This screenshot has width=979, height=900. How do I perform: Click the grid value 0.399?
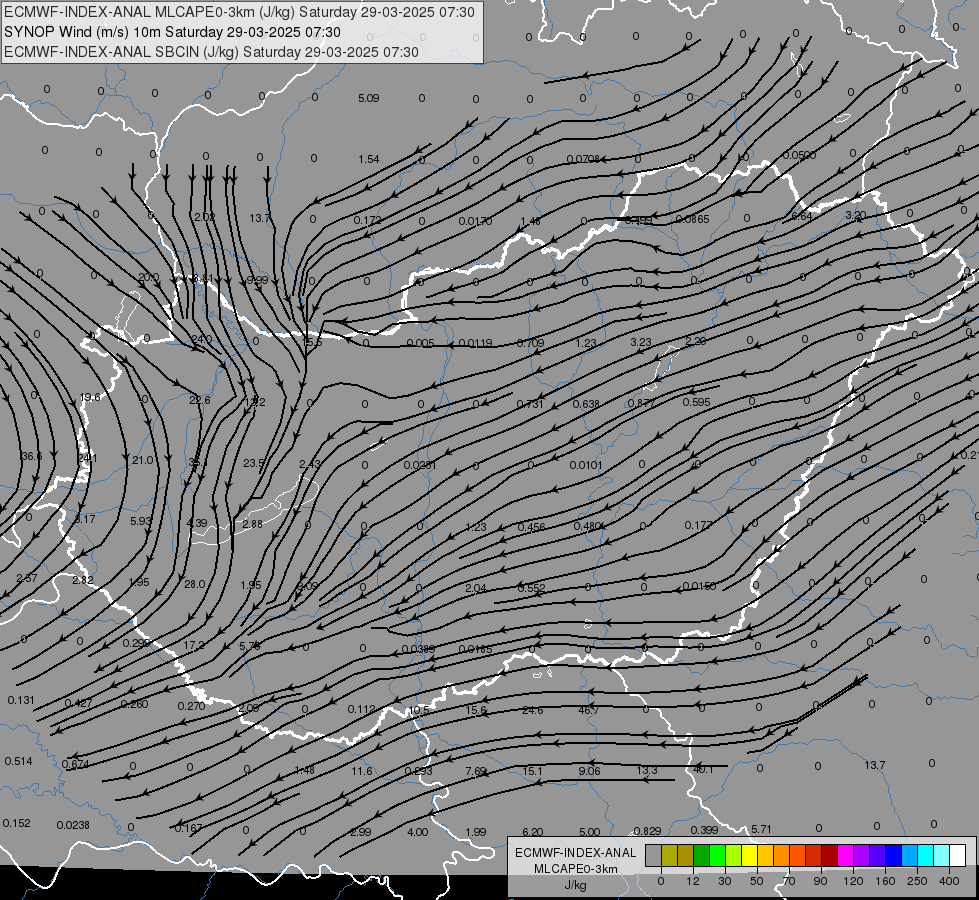pos(704,830)
